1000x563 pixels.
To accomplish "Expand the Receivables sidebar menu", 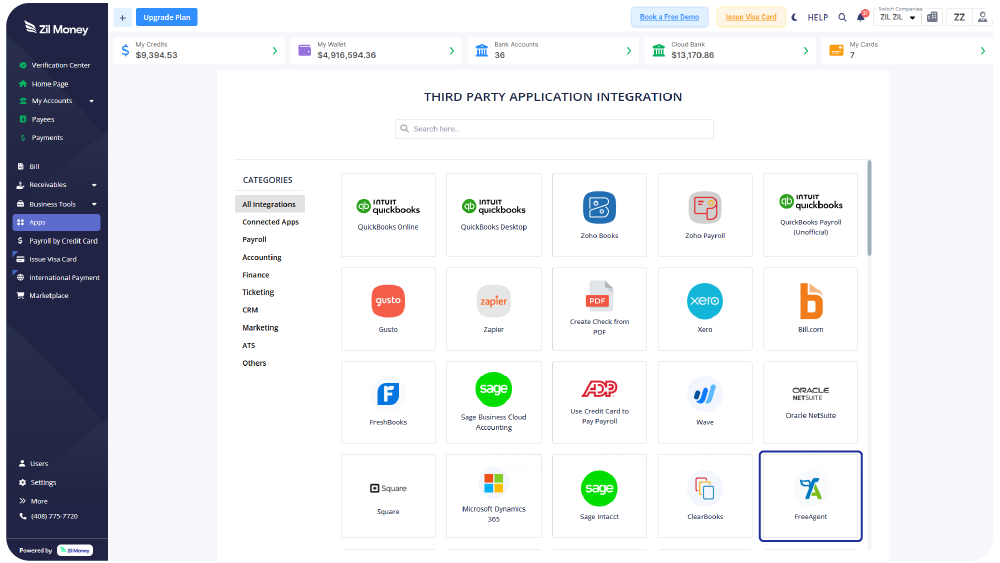I will click(94, 185).
